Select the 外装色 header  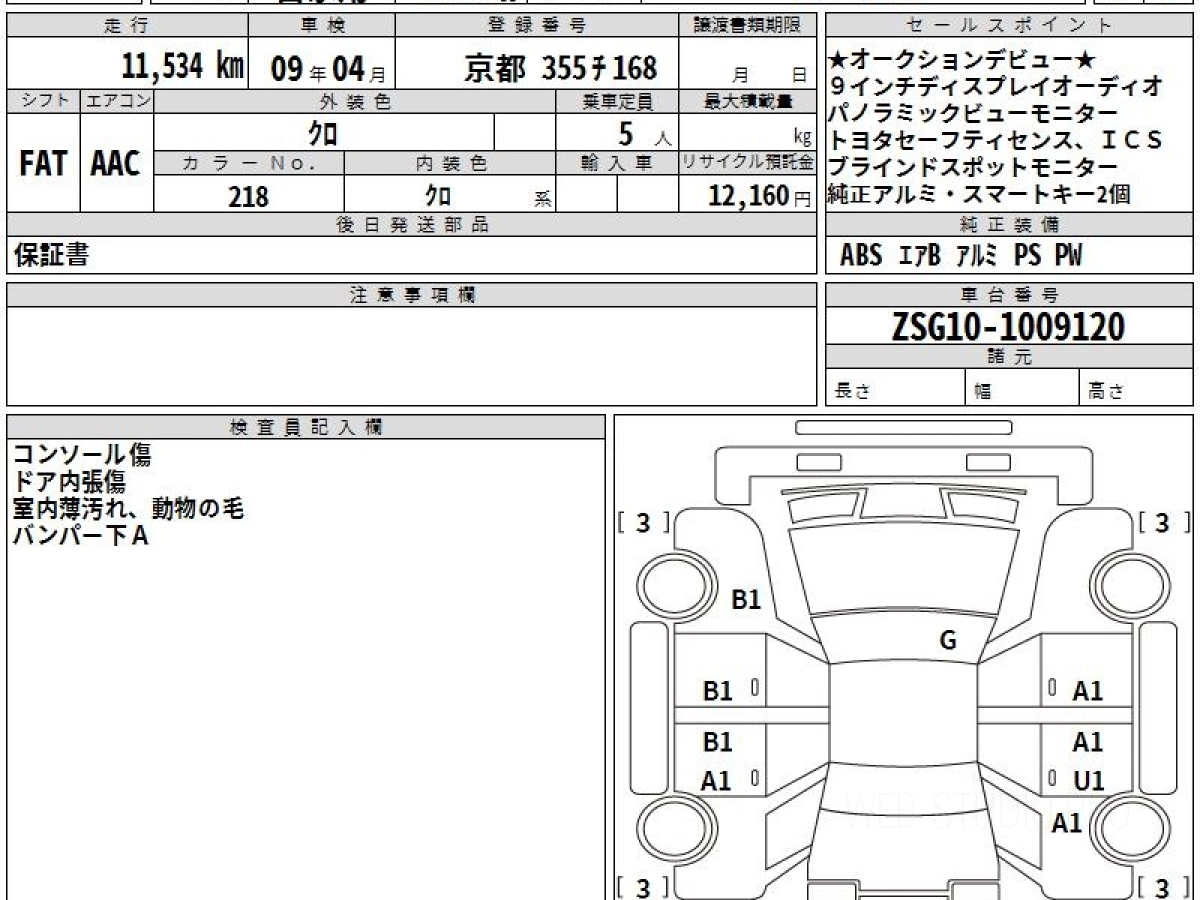click(x=355, y=101)
